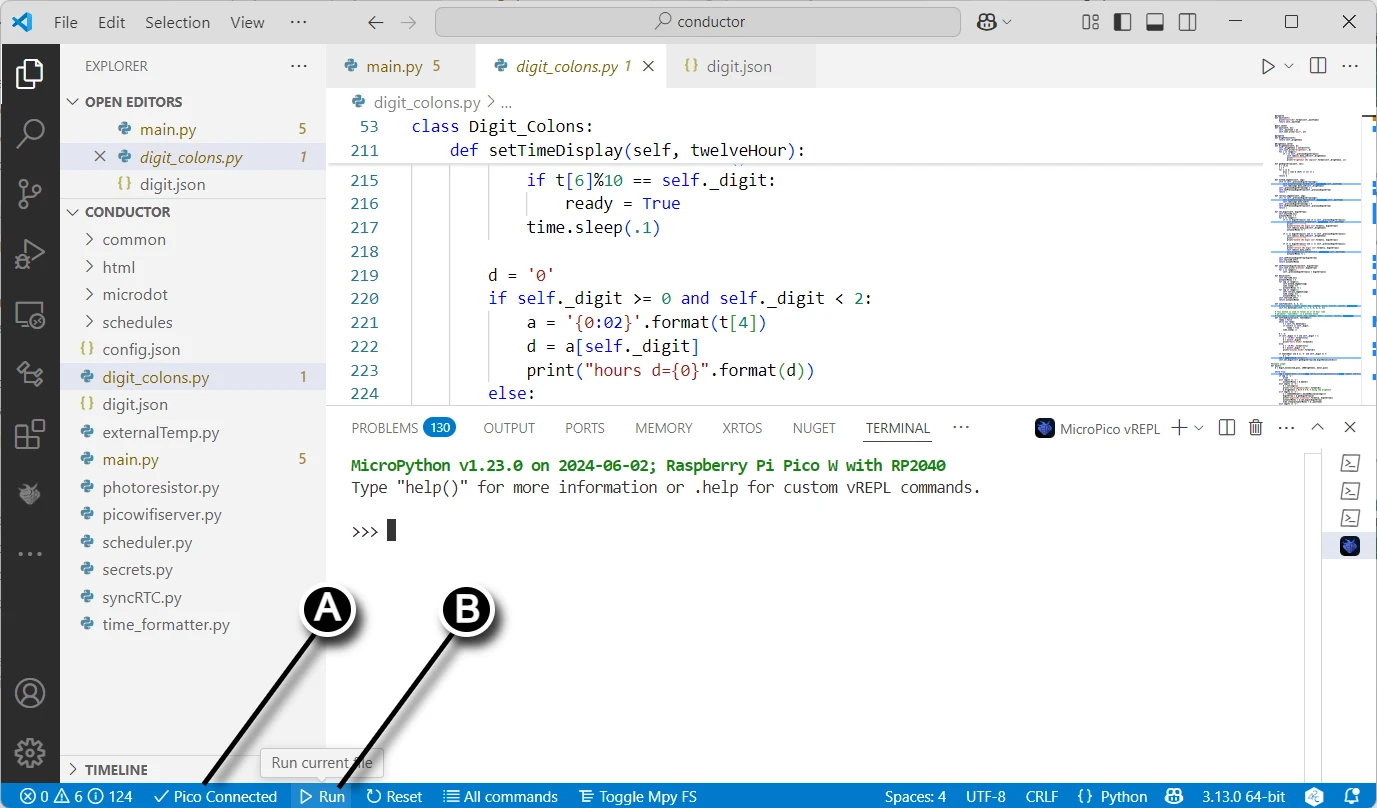
Task: Expand the common folder
Action: 134,240
